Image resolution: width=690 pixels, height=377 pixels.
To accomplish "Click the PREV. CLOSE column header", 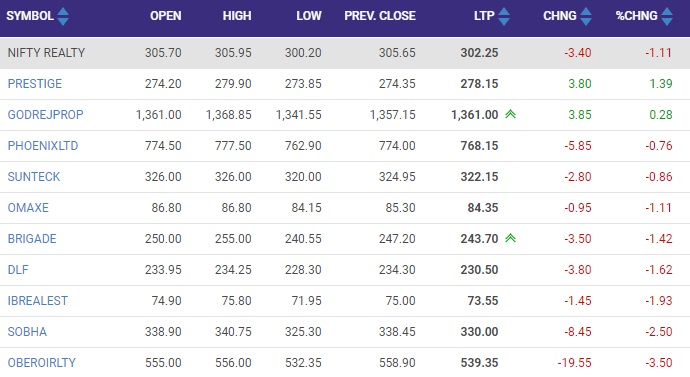I will coord(380,16).
